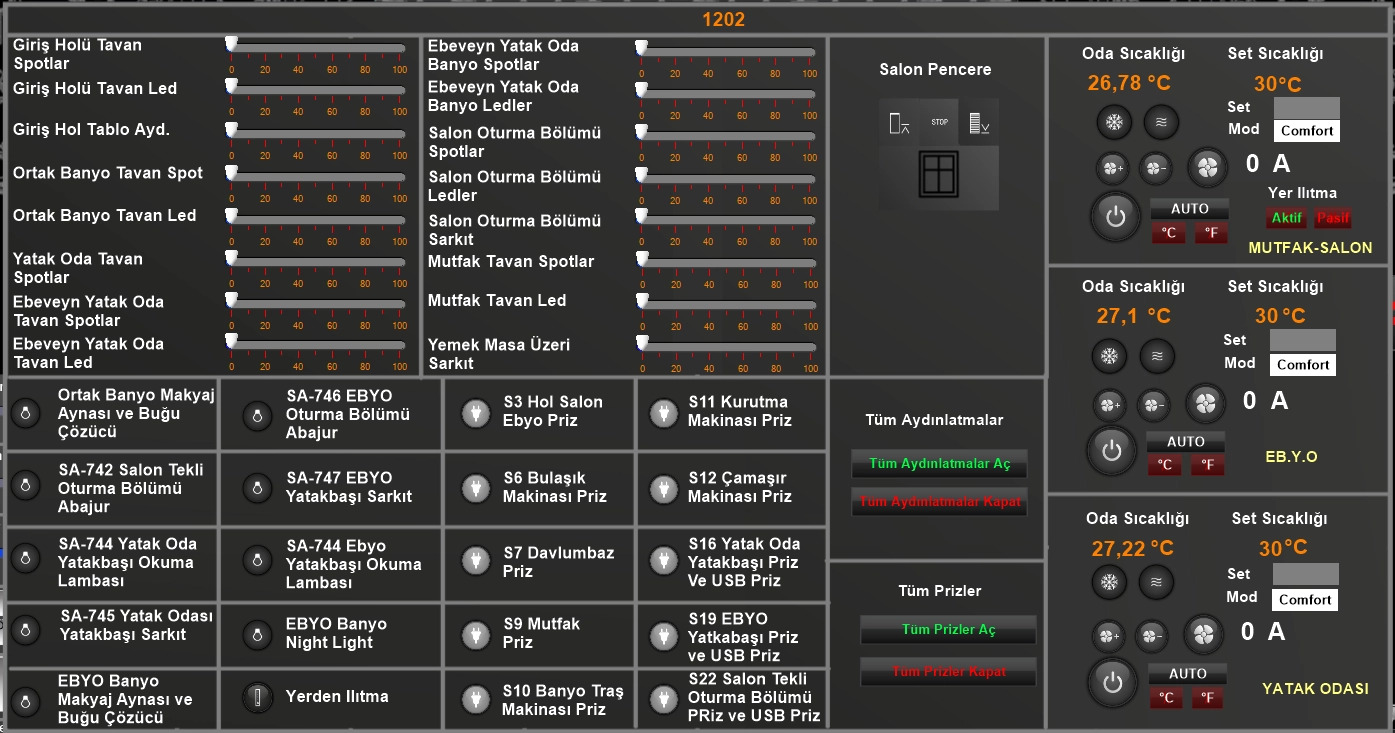Open the Comfort mode selector in MUTFAK-SALON
The width and height of the screenshot is (1395, 733).
(1307, 131)
